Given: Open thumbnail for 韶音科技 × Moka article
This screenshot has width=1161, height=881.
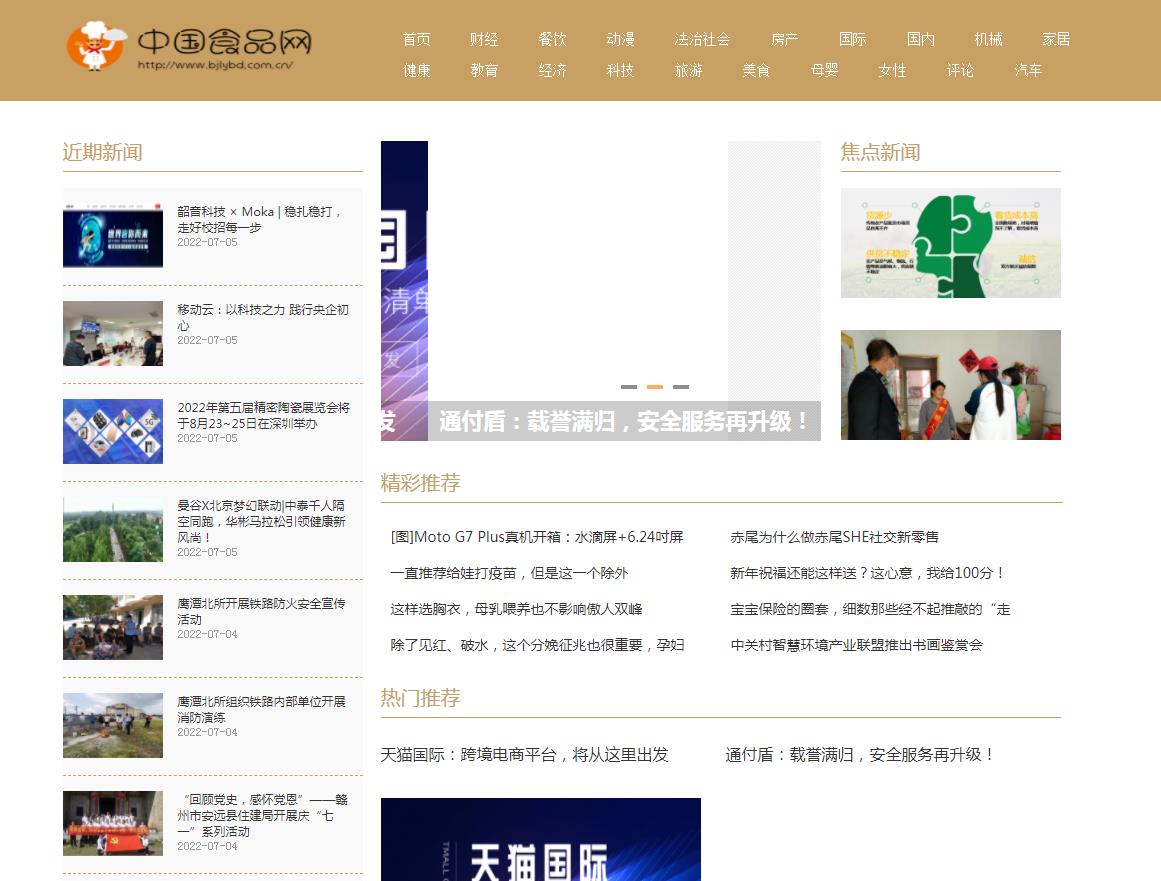Looking at the screenshot, I should click(x=113, y=235).
